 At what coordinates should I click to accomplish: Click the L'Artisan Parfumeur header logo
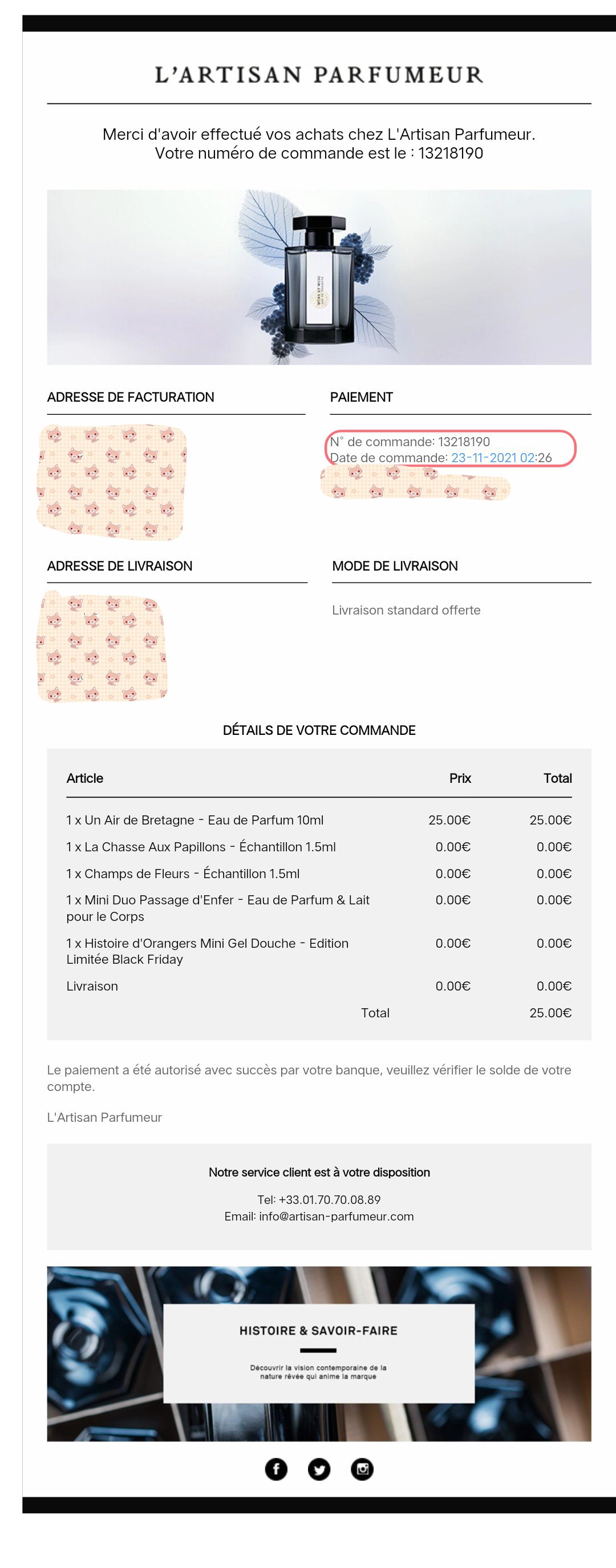click(x=319, y=75)
